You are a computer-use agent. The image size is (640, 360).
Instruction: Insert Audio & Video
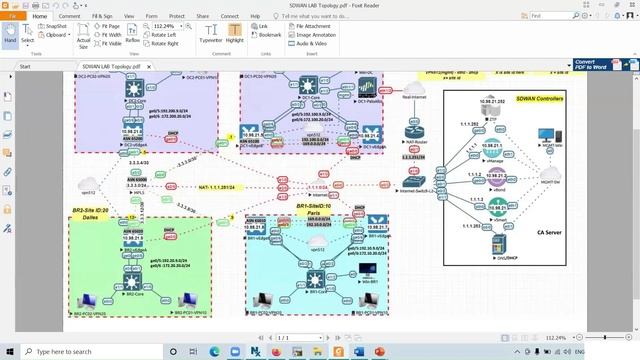tap(307, 44)
